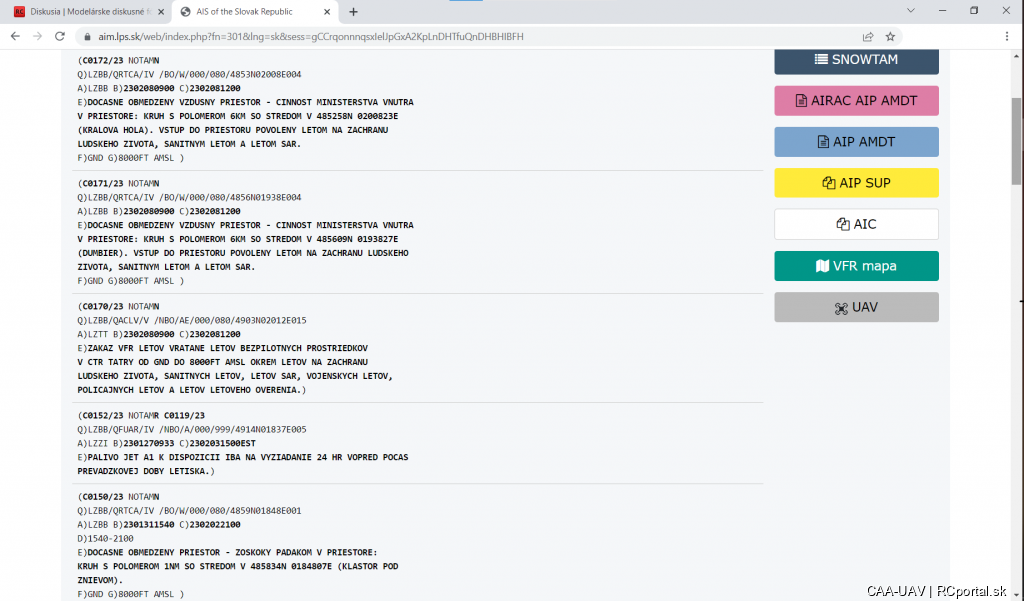
Task: Close the AIS of the Slovak Republic tab
Action: (x=327, y=12)
